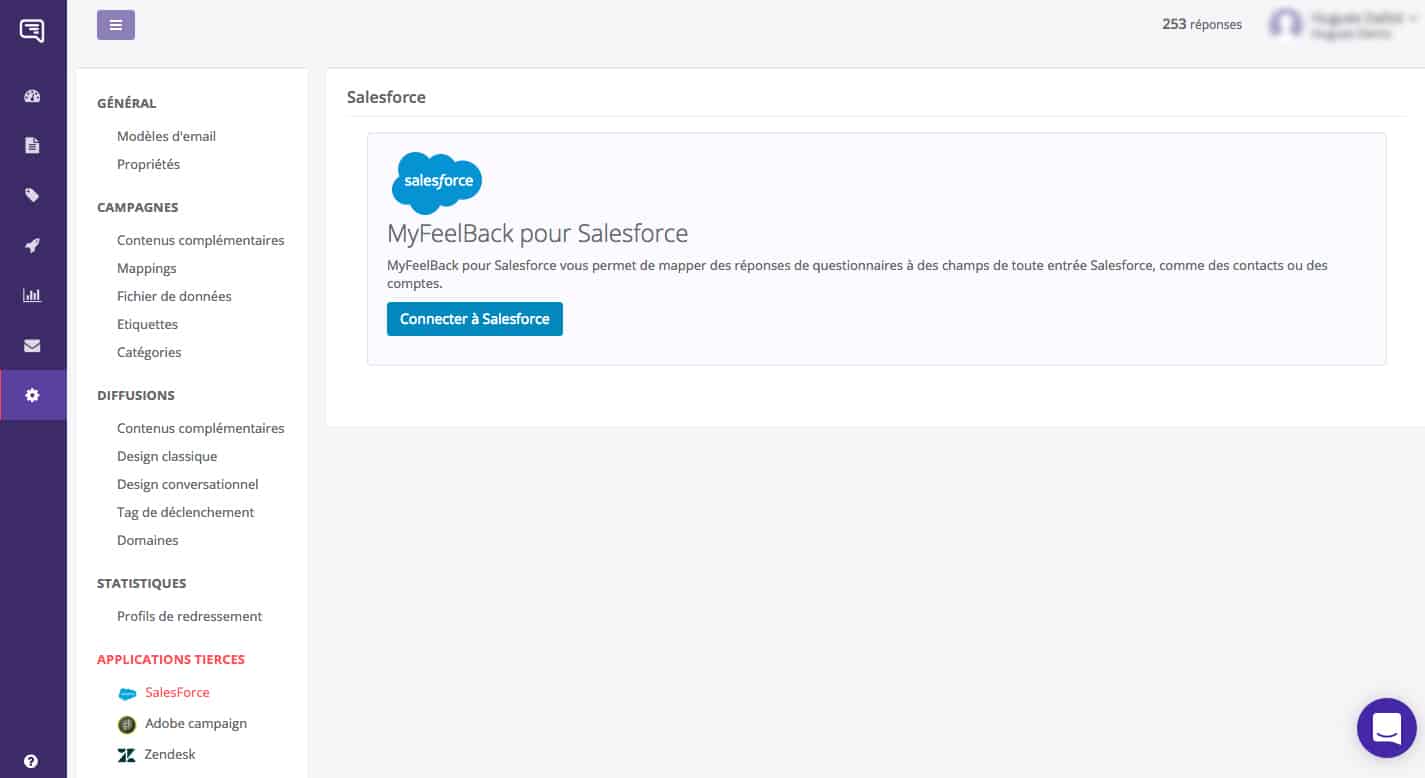Click the Salesforce icon beside SalesForce entry
1425x778 pixels.
(x=127, y=693)
